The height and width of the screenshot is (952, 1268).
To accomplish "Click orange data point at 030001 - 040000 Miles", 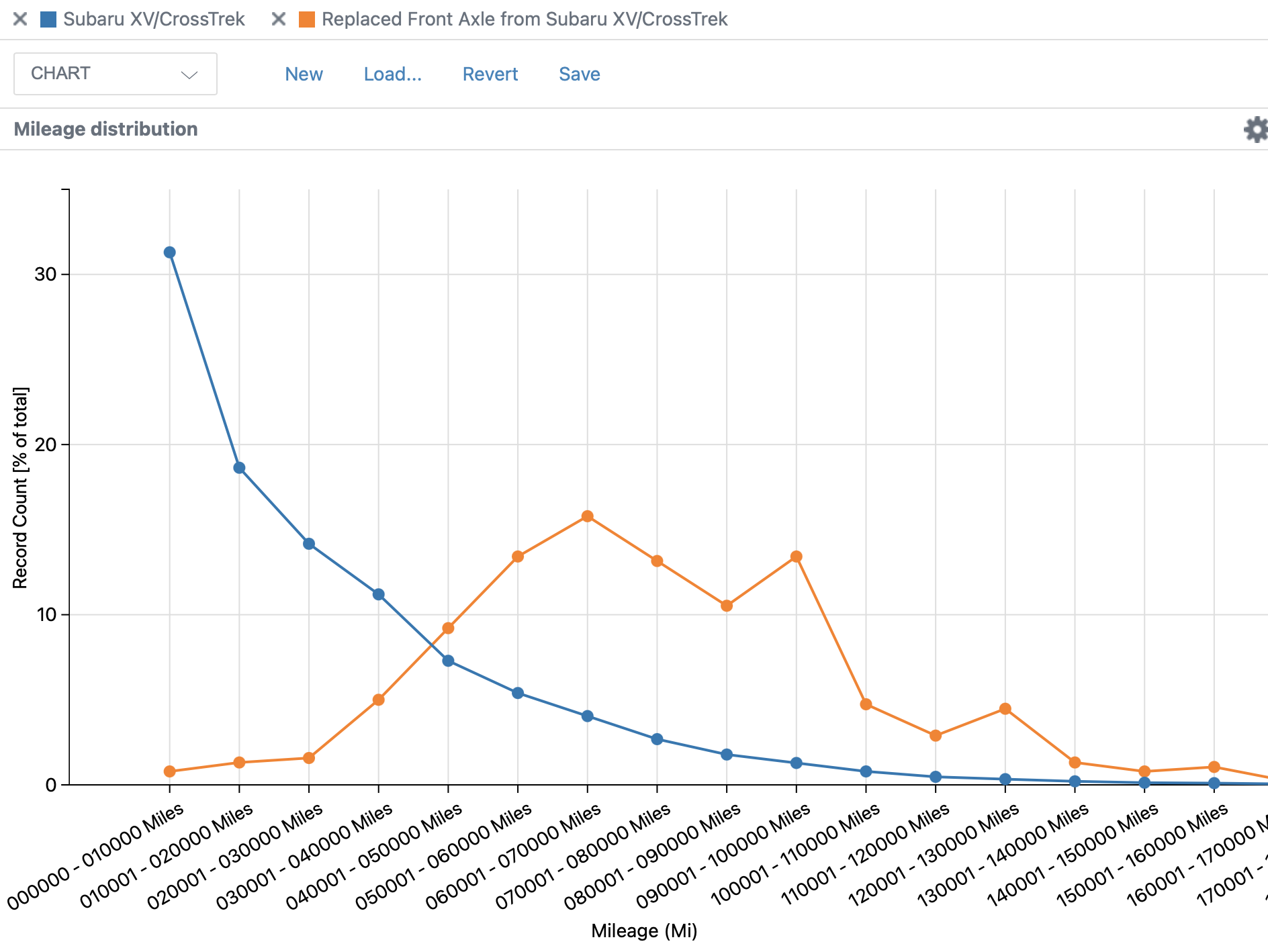I will pyautogui.click(x=379, y=700).
